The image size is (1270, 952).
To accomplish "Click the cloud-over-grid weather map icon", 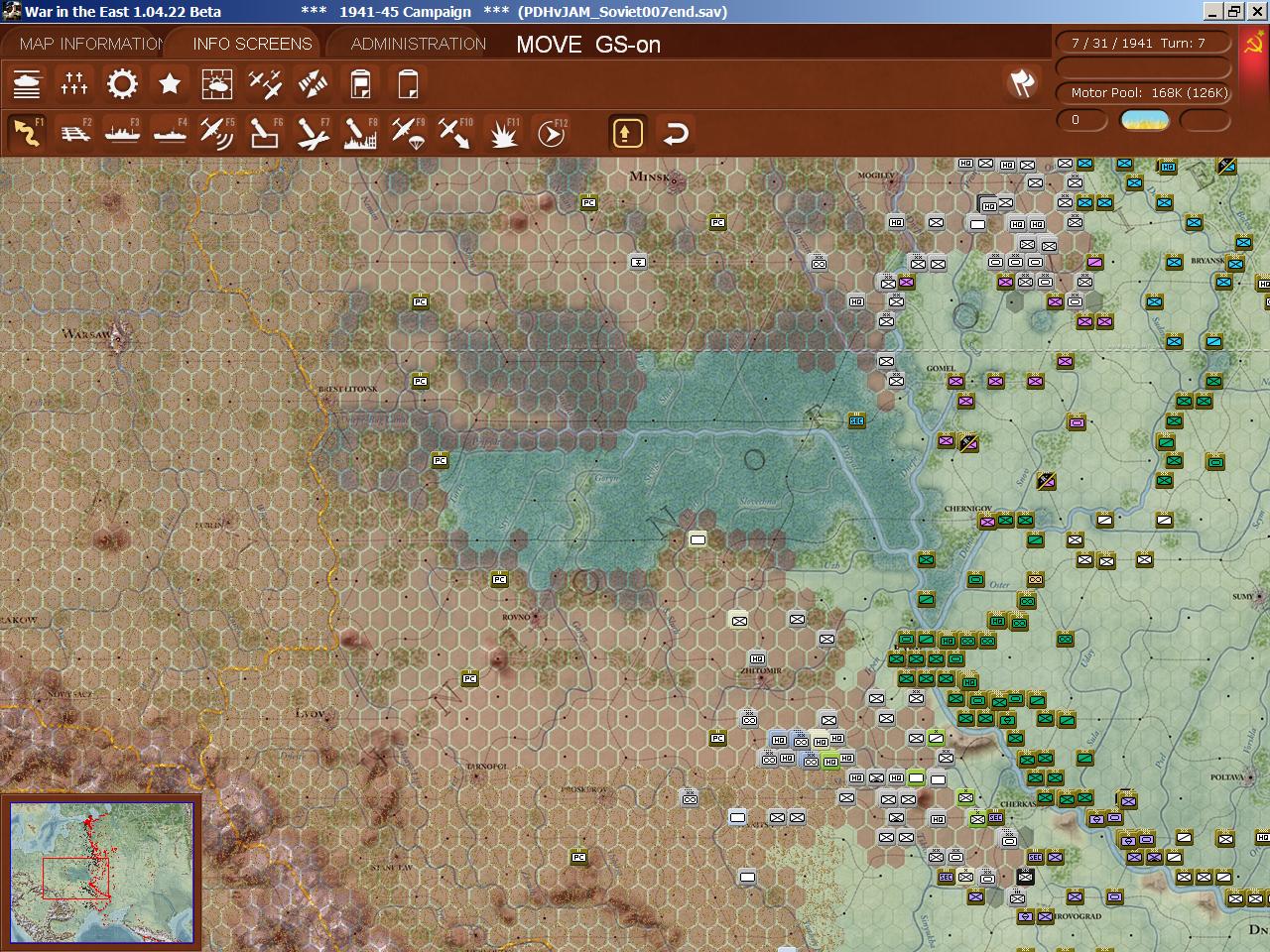I will coord(217,84).
